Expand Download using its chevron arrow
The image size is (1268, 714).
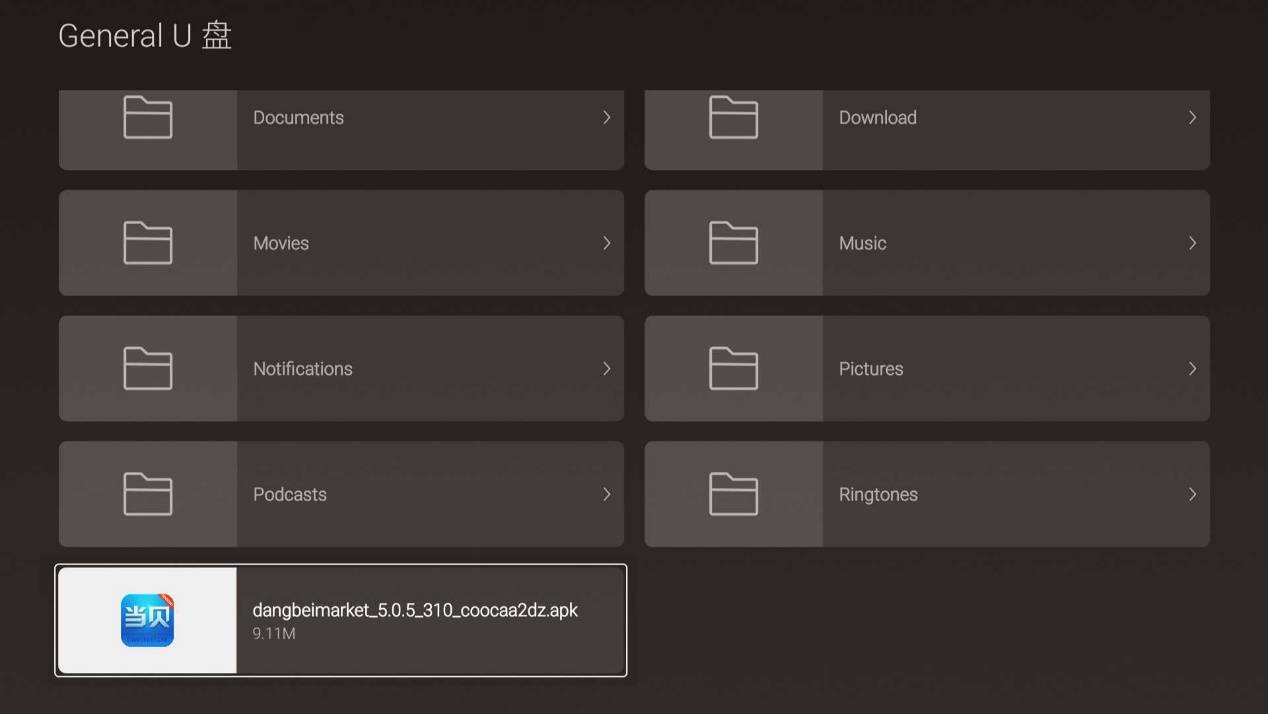pyautogui.click(x=1192, y=118)
